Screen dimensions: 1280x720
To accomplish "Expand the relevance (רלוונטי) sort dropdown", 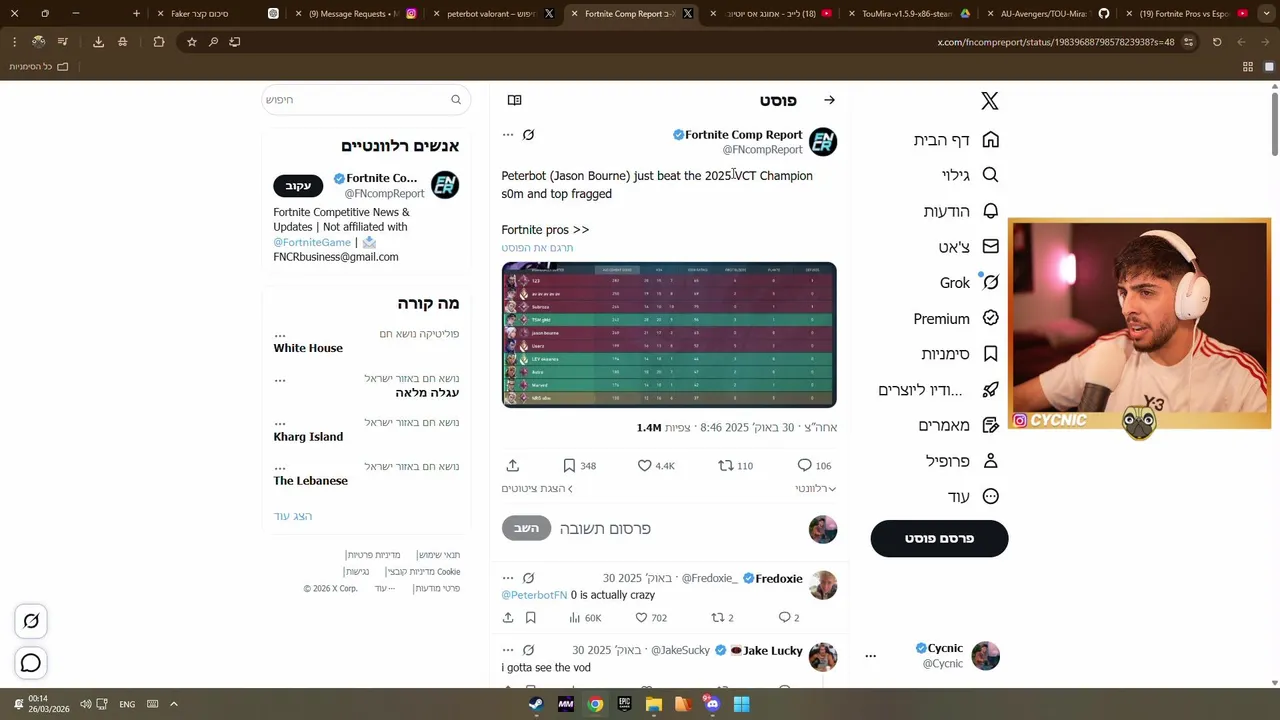I will [x=815, y=489].
